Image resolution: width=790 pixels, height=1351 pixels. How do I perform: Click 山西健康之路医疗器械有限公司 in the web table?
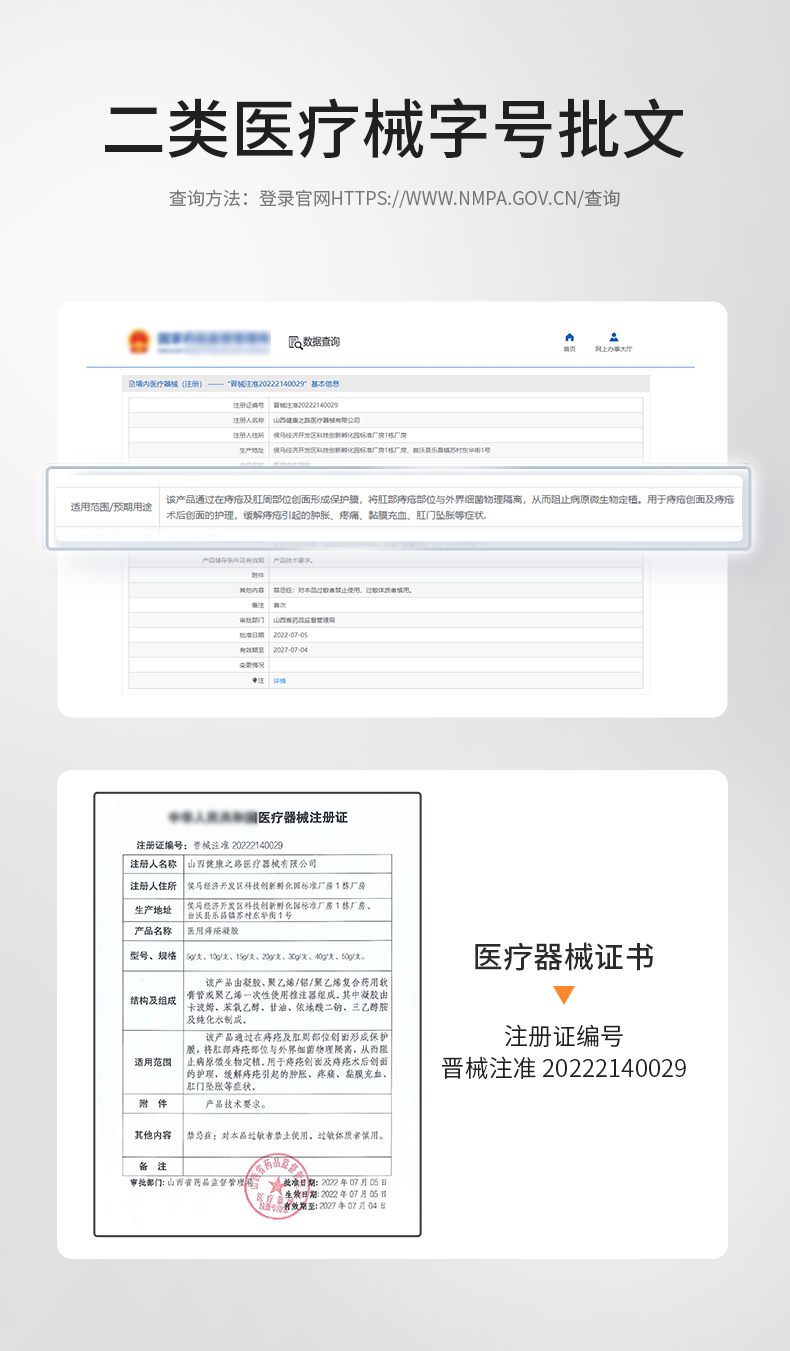tap(315, 420)
